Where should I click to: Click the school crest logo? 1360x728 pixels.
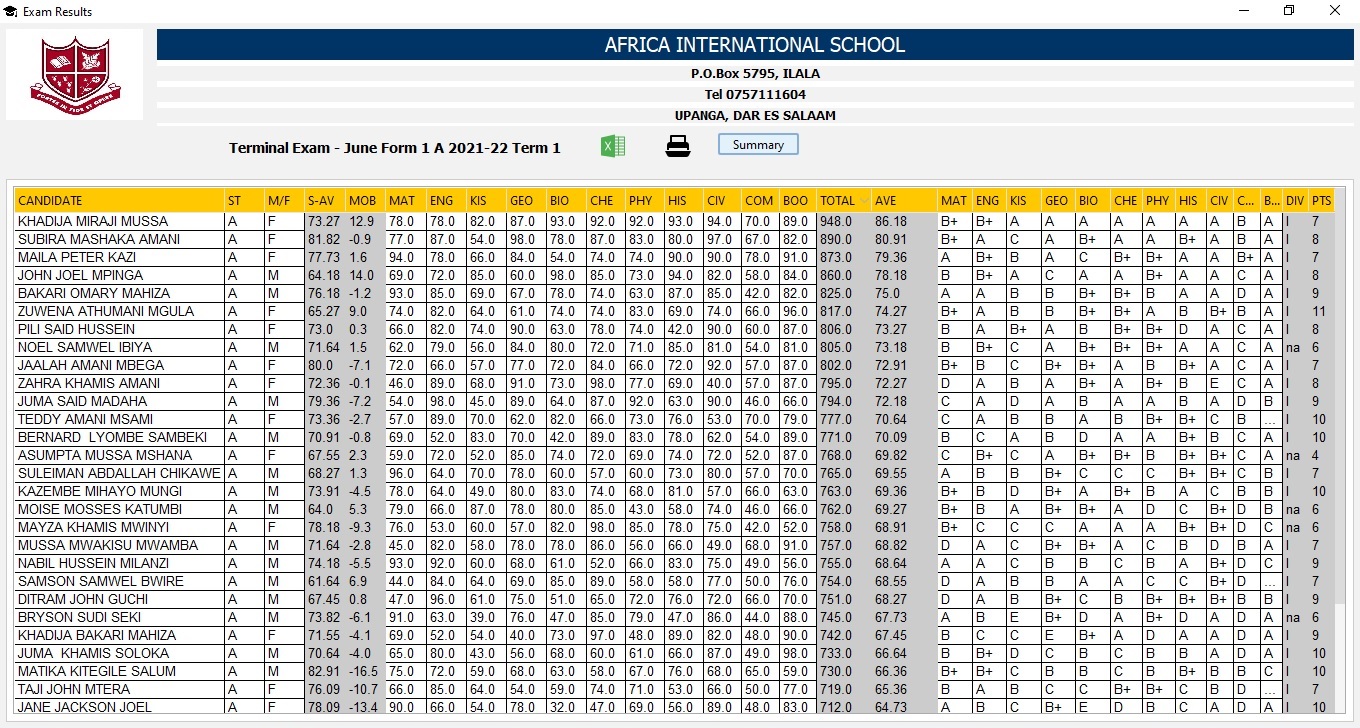[x=75, y=74]
